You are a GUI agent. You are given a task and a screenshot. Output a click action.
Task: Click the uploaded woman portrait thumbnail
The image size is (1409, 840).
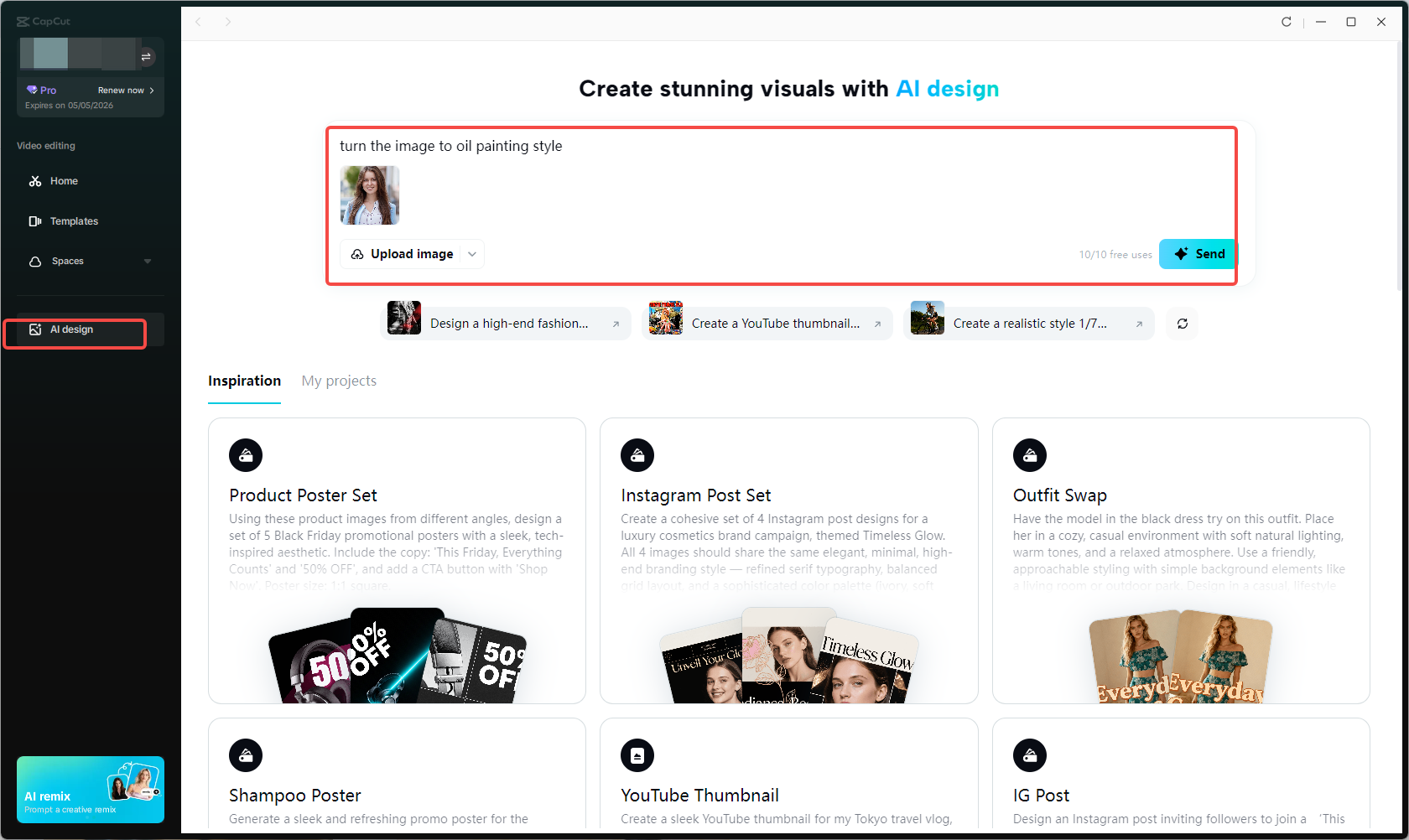click(x=370, y=195)
